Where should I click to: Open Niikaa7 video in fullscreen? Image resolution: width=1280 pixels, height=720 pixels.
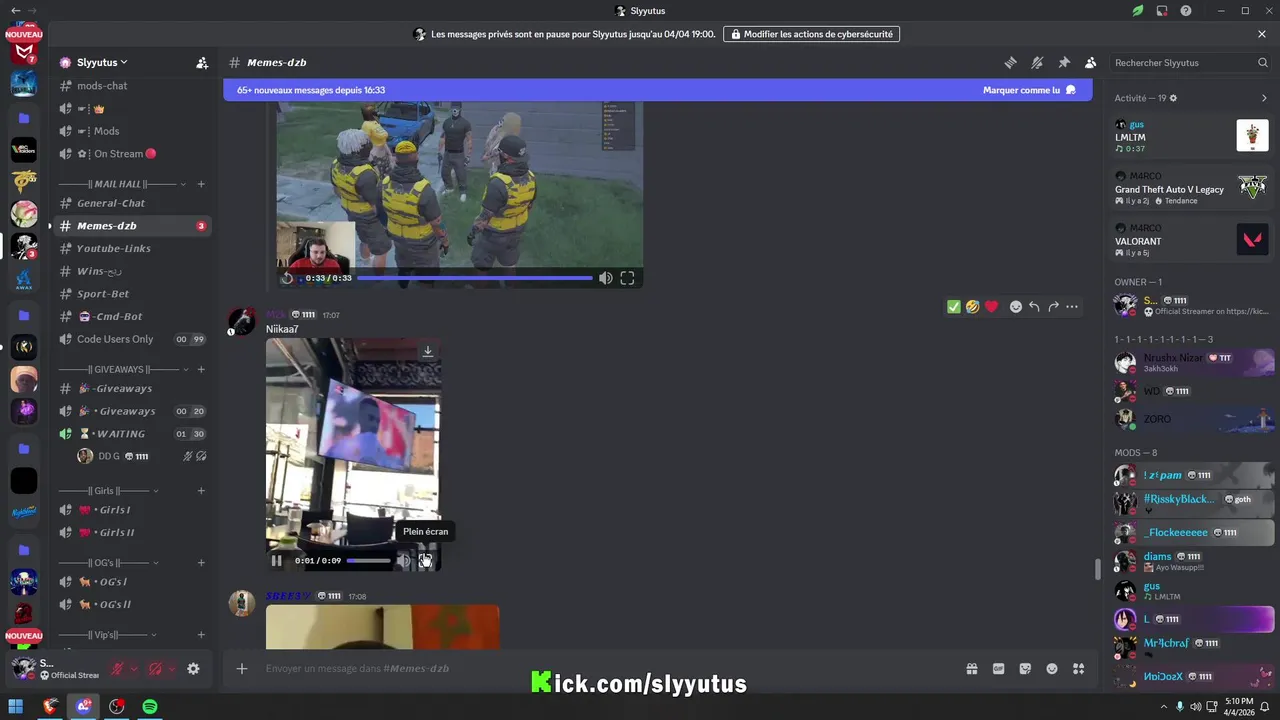pos(425,561)
